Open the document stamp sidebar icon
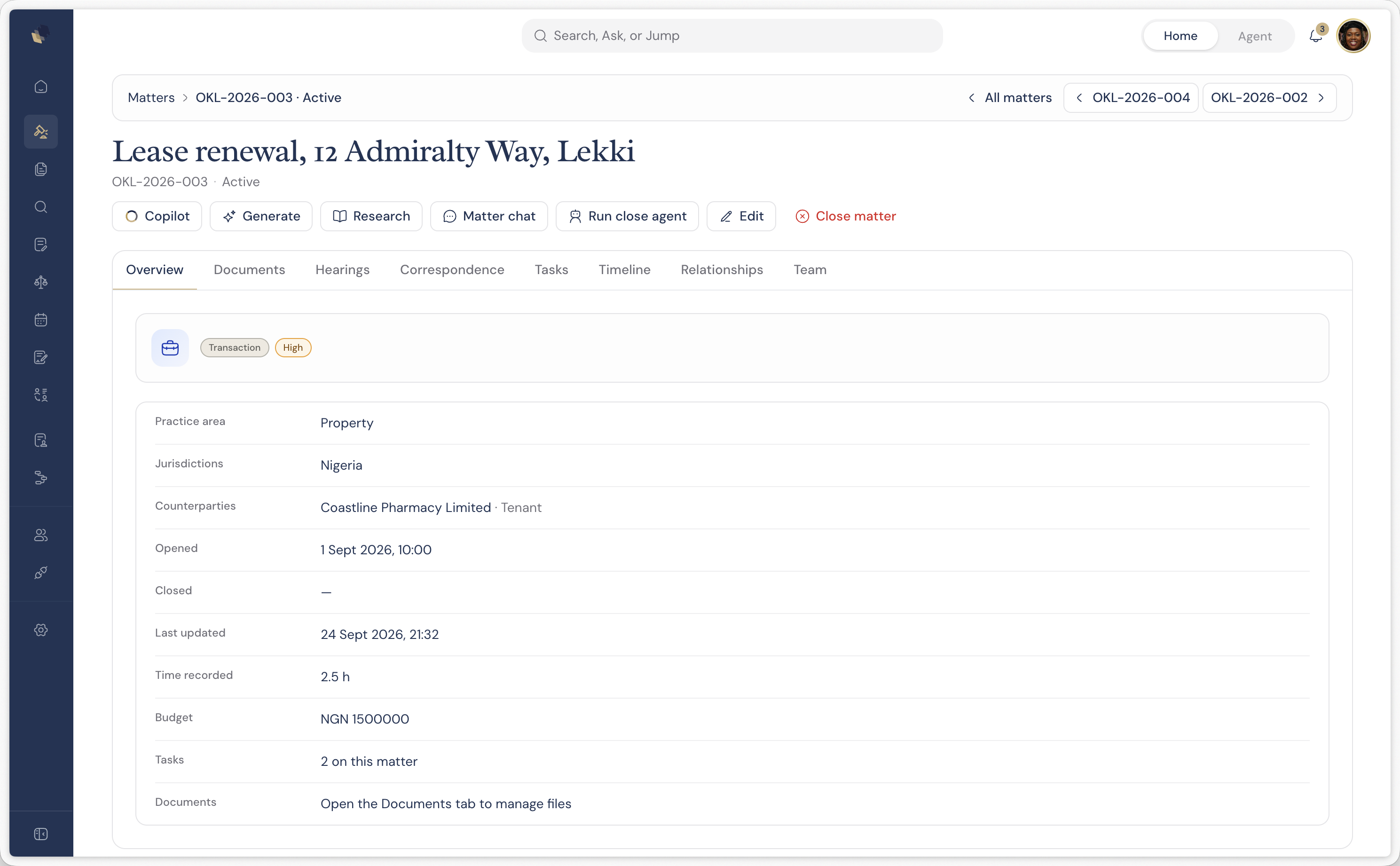The image size is (1400, 866). coord(40,441)
